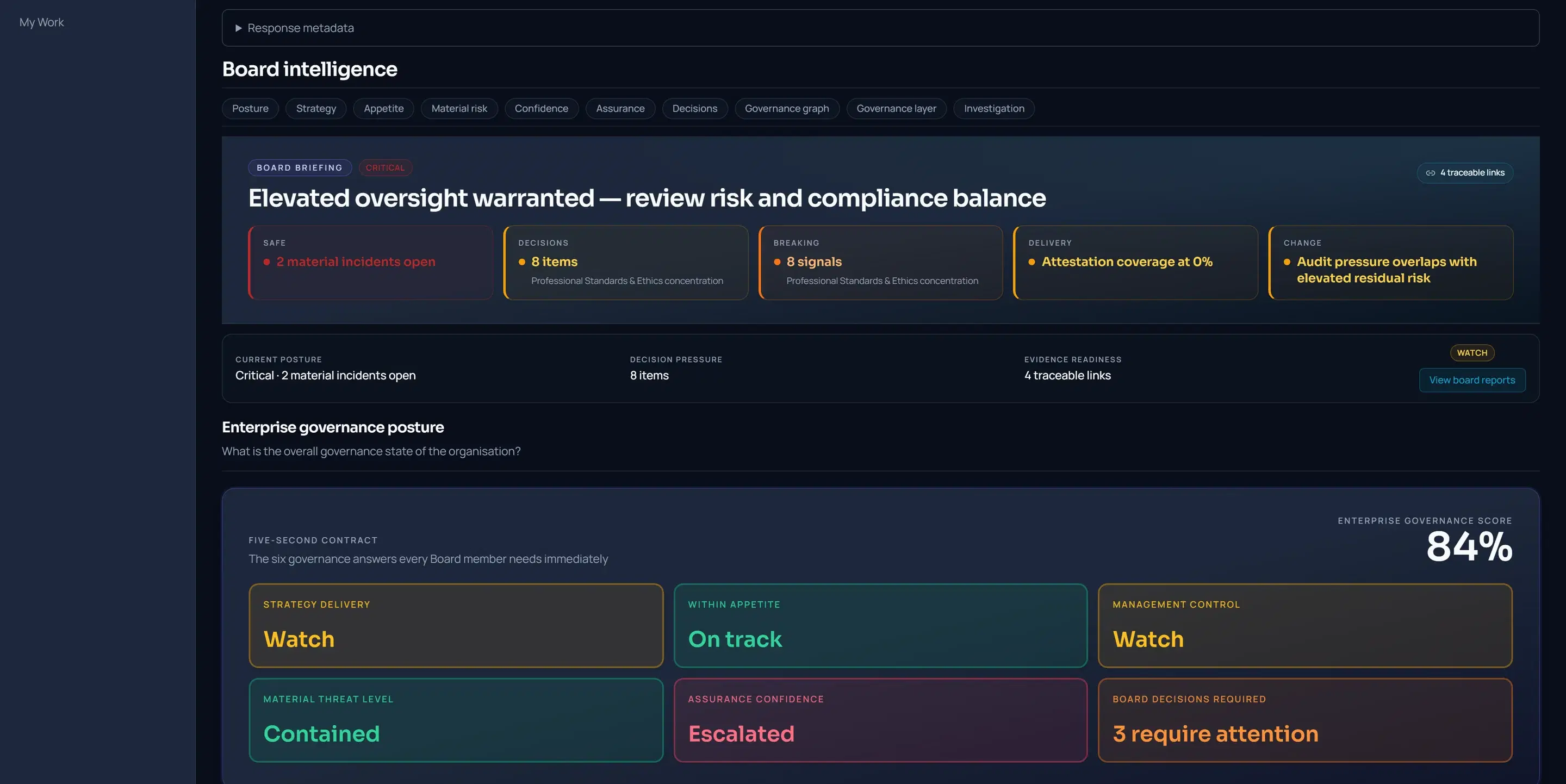Viewport: 1566px width, 784px height.
Task: Go to Governance layer section
Action: click(x=896, y=109)
